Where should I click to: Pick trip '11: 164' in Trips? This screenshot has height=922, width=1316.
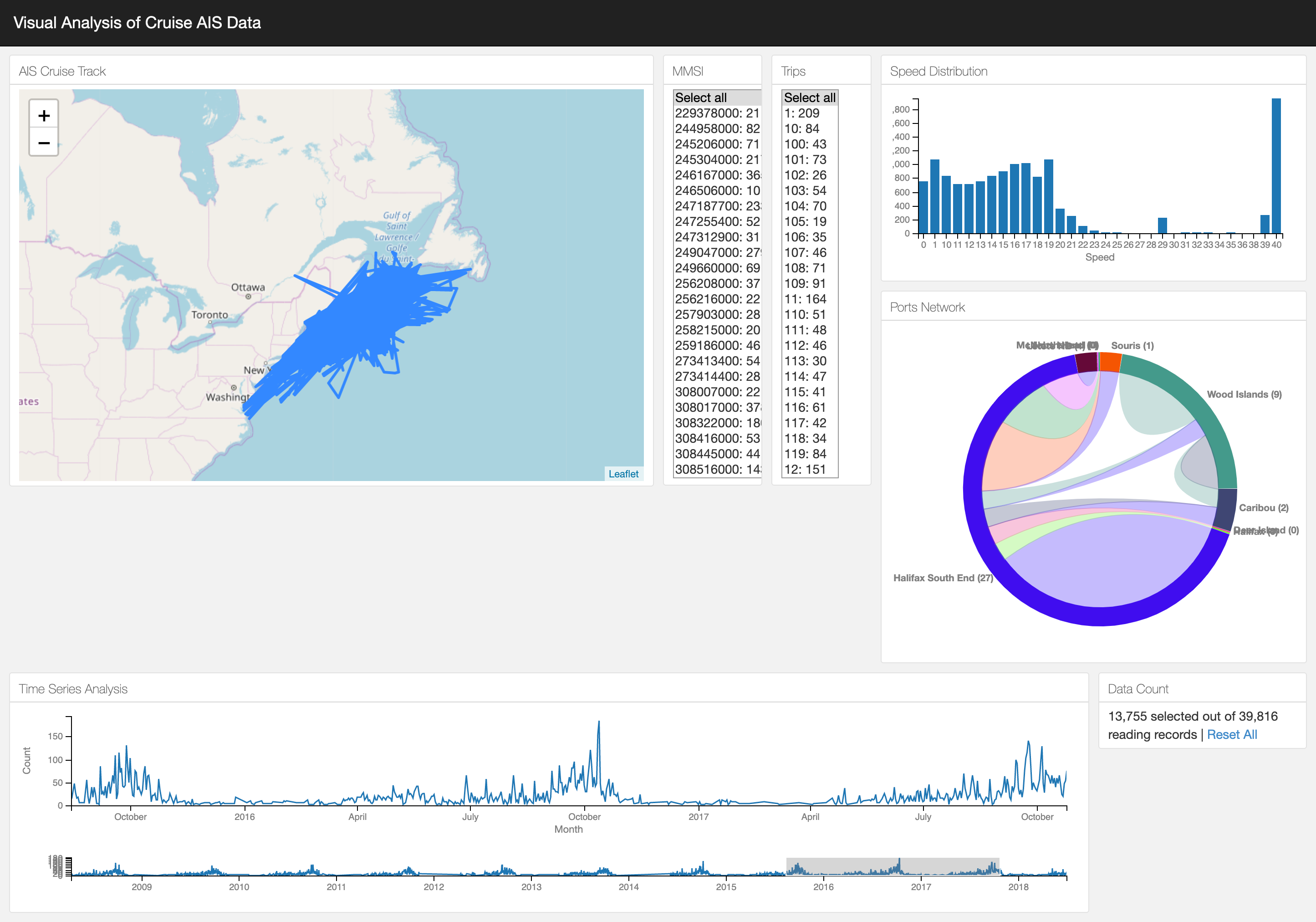[x=809, y=299]
